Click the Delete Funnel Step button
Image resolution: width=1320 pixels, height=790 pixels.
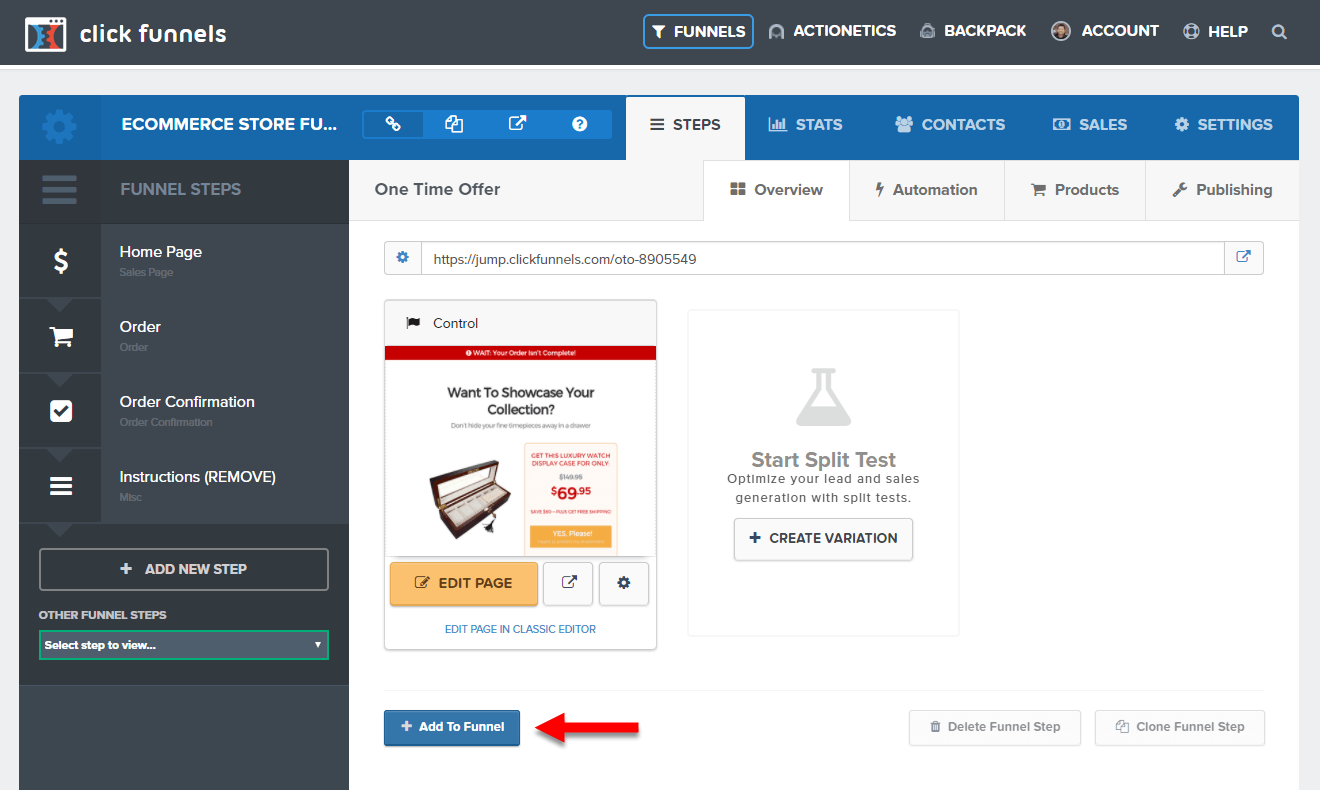point(995,727)
